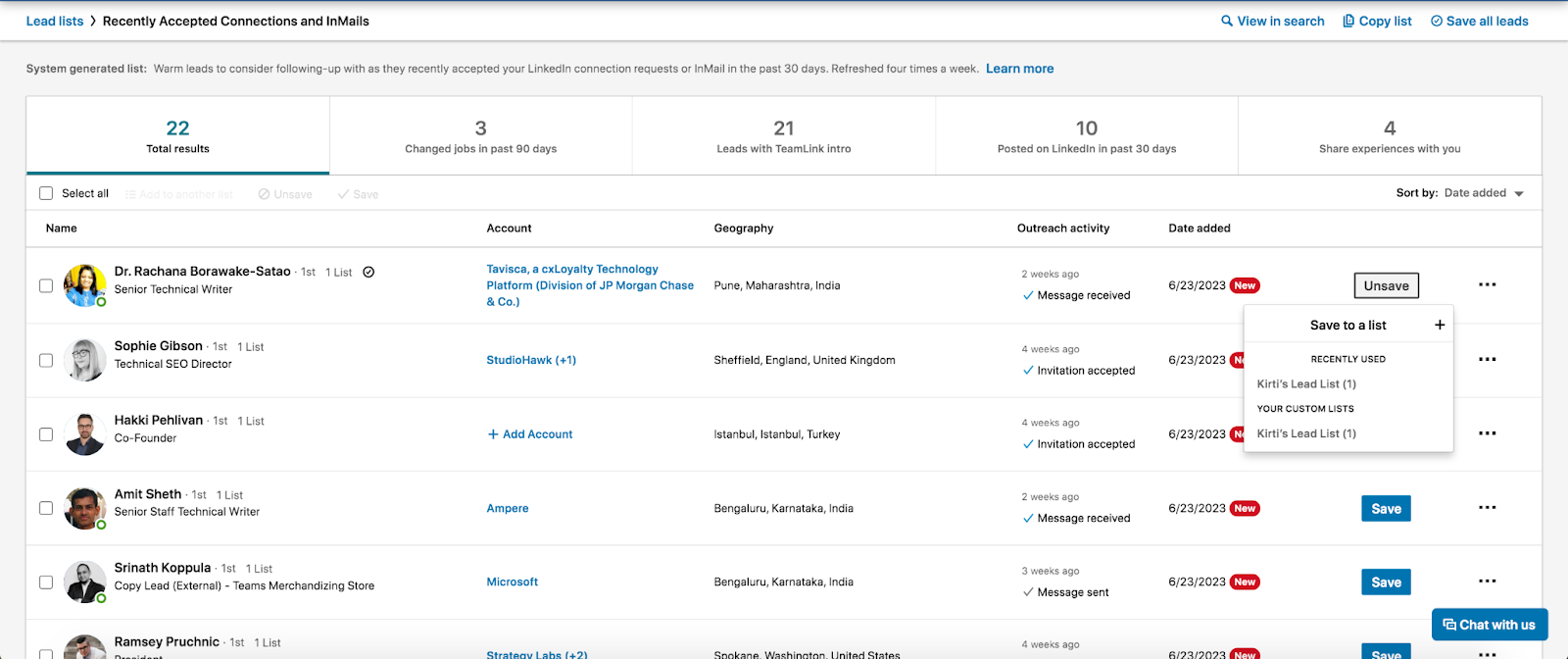Check the box for Srinath Koppula

tap(46, 582)
